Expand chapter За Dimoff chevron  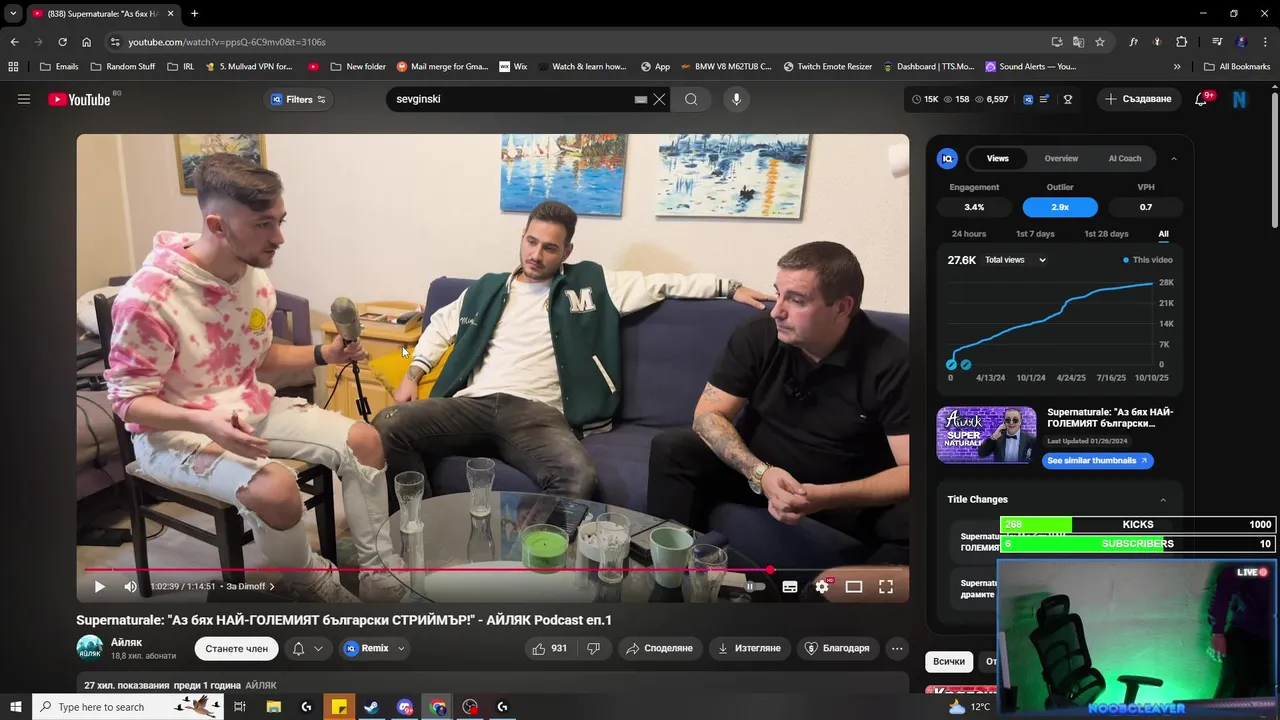click(272, 587)
